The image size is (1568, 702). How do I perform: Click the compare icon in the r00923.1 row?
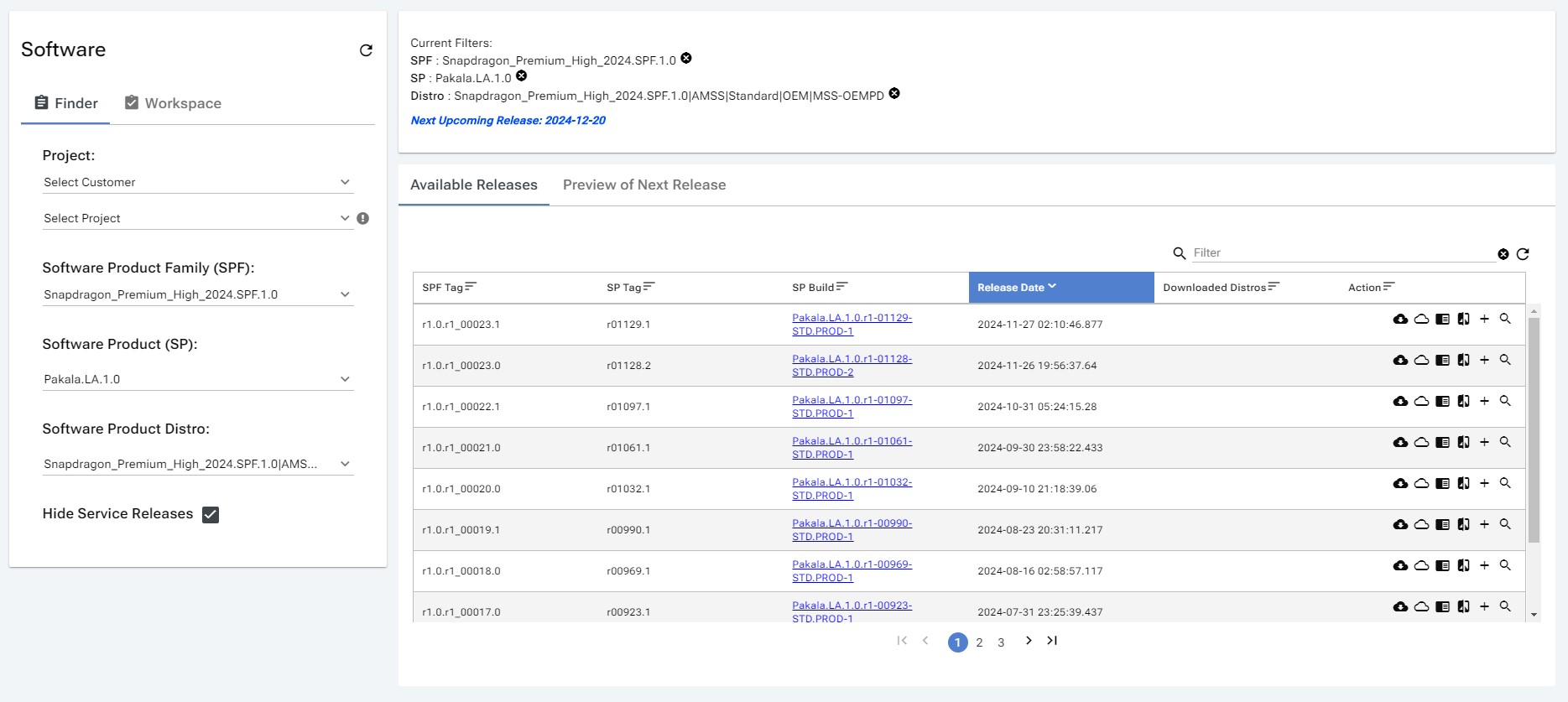point(1463,606)
